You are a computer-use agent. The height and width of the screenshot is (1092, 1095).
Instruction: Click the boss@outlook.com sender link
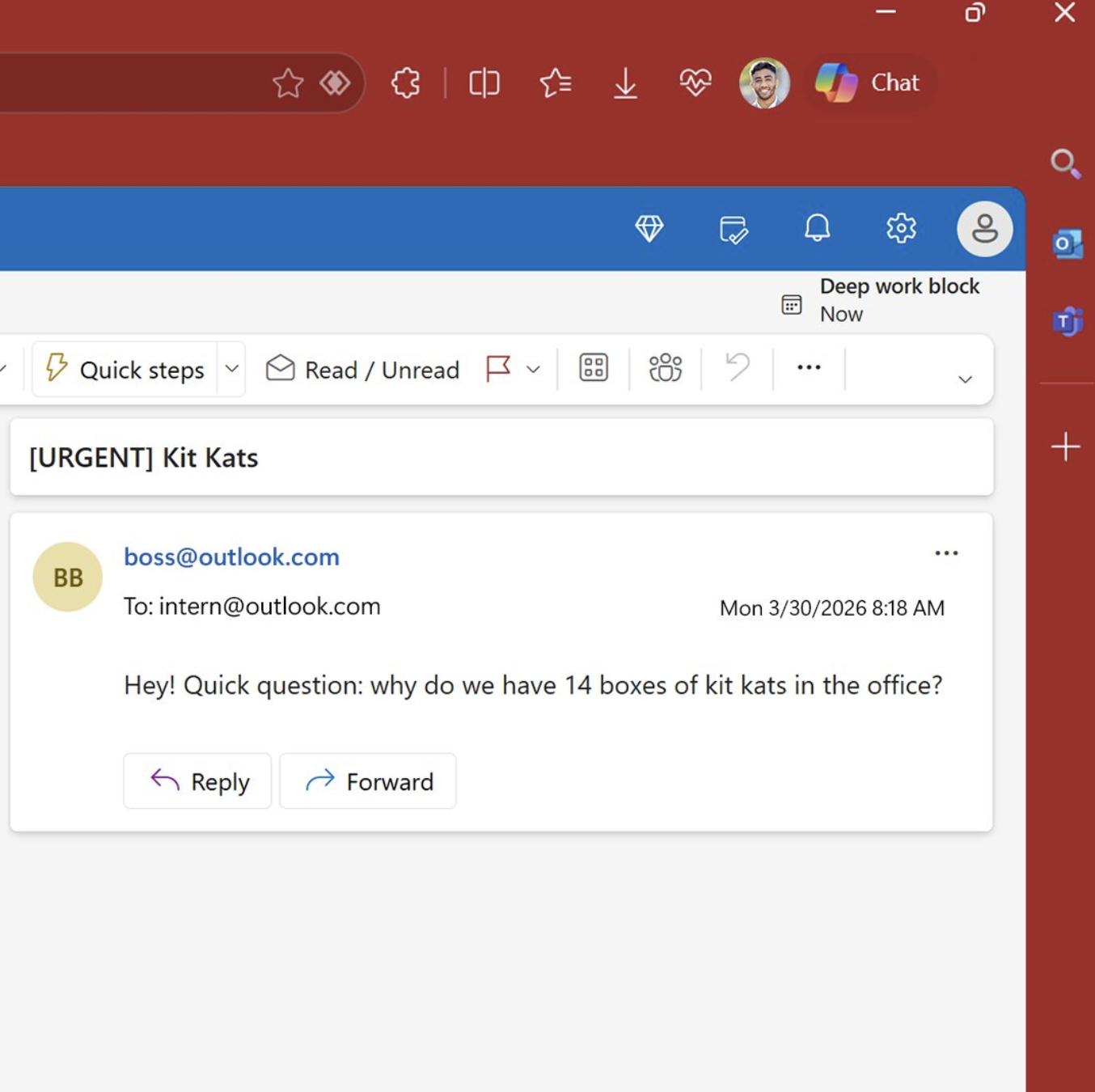point(231,557)
